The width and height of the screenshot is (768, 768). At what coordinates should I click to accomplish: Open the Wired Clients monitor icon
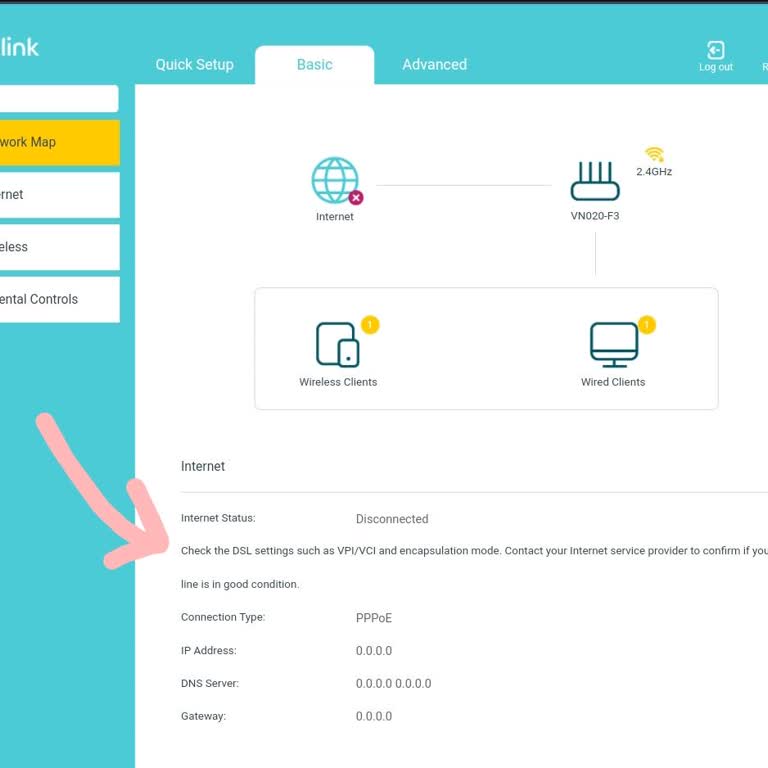(x=614, y=345)
